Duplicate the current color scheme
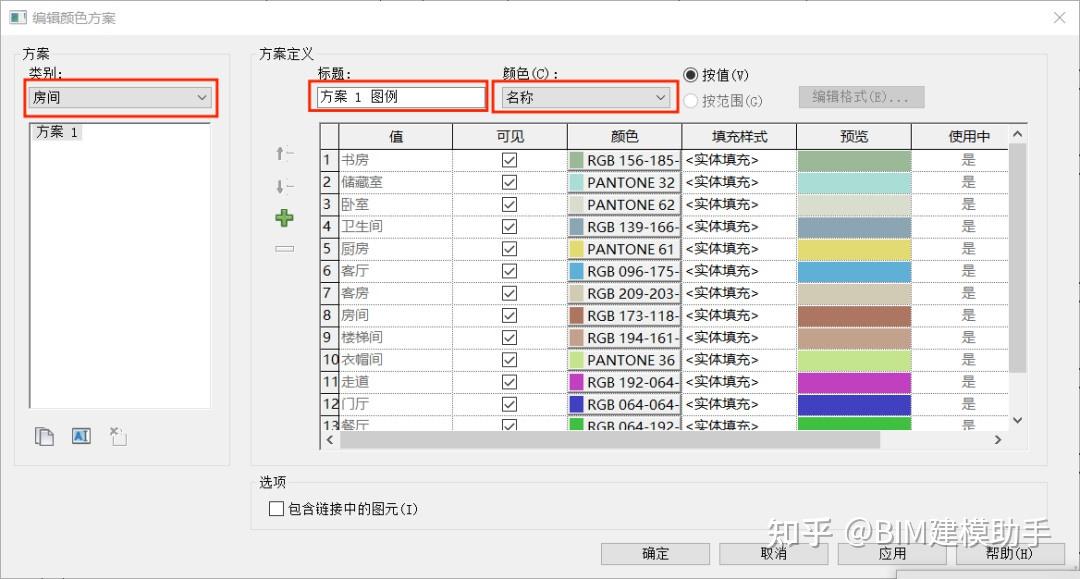The width and height of the screenshot is (1080, 579). 44,435
